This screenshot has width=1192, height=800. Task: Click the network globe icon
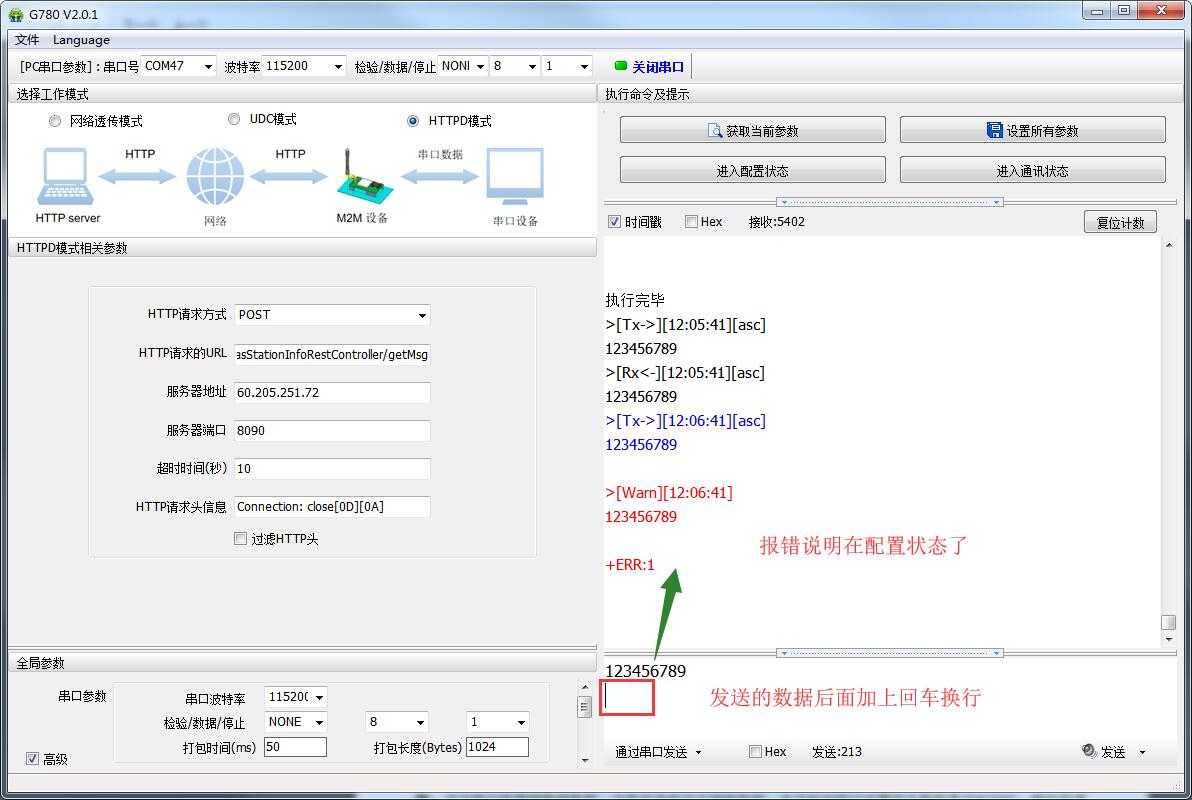[215, 177]
